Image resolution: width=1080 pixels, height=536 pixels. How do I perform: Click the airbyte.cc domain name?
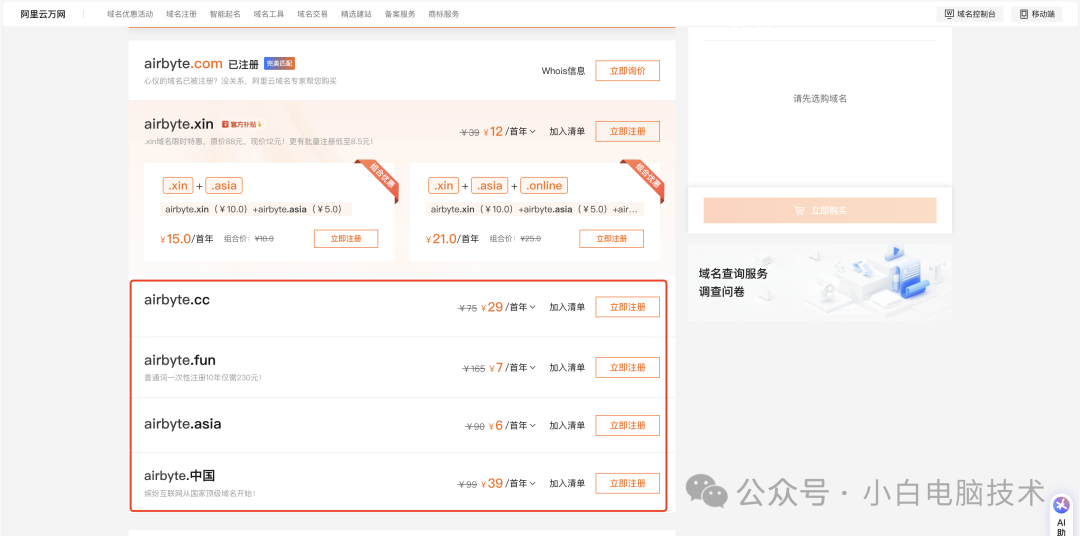[x=177, y=300]
